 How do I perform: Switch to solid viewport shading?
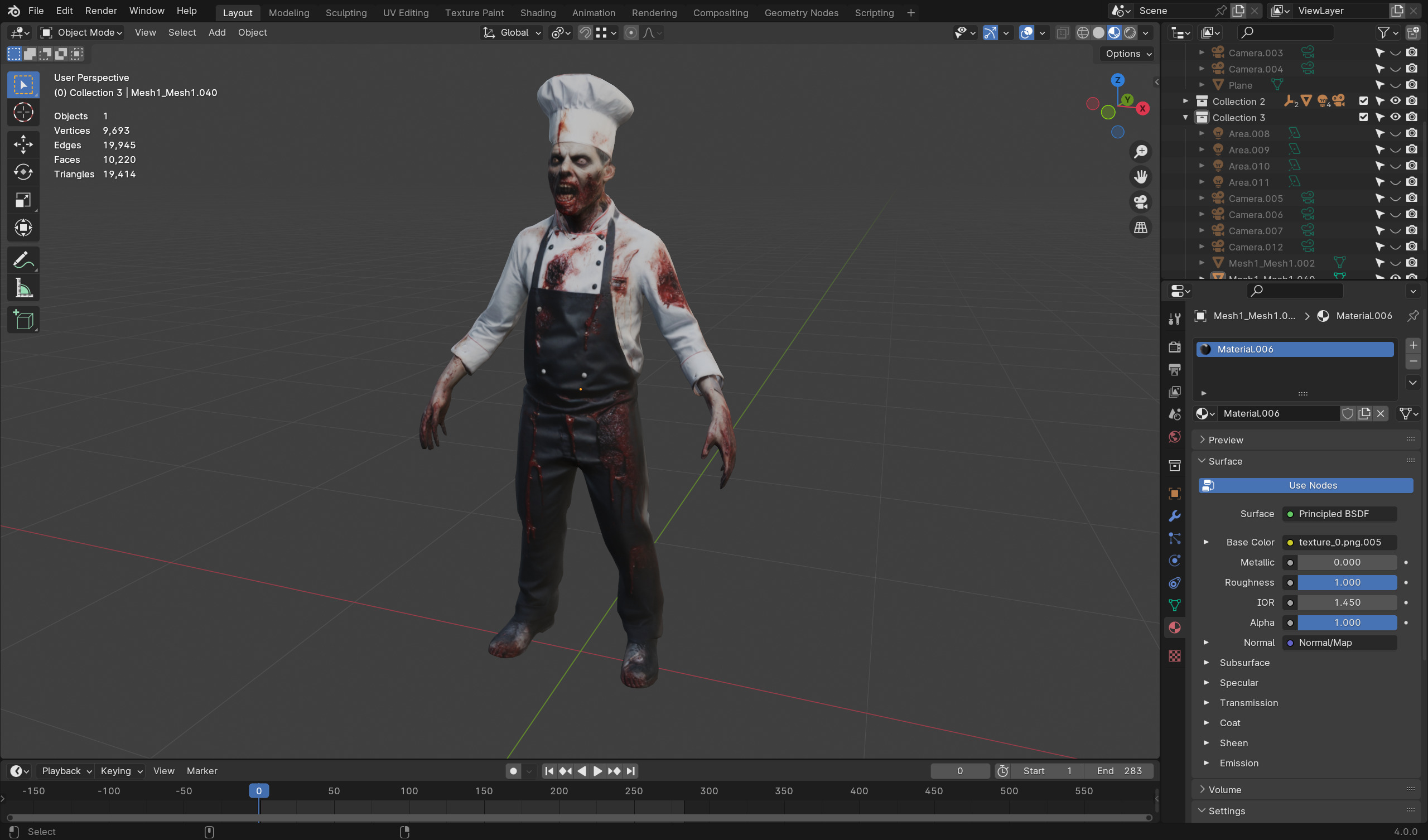(1098, 33)
